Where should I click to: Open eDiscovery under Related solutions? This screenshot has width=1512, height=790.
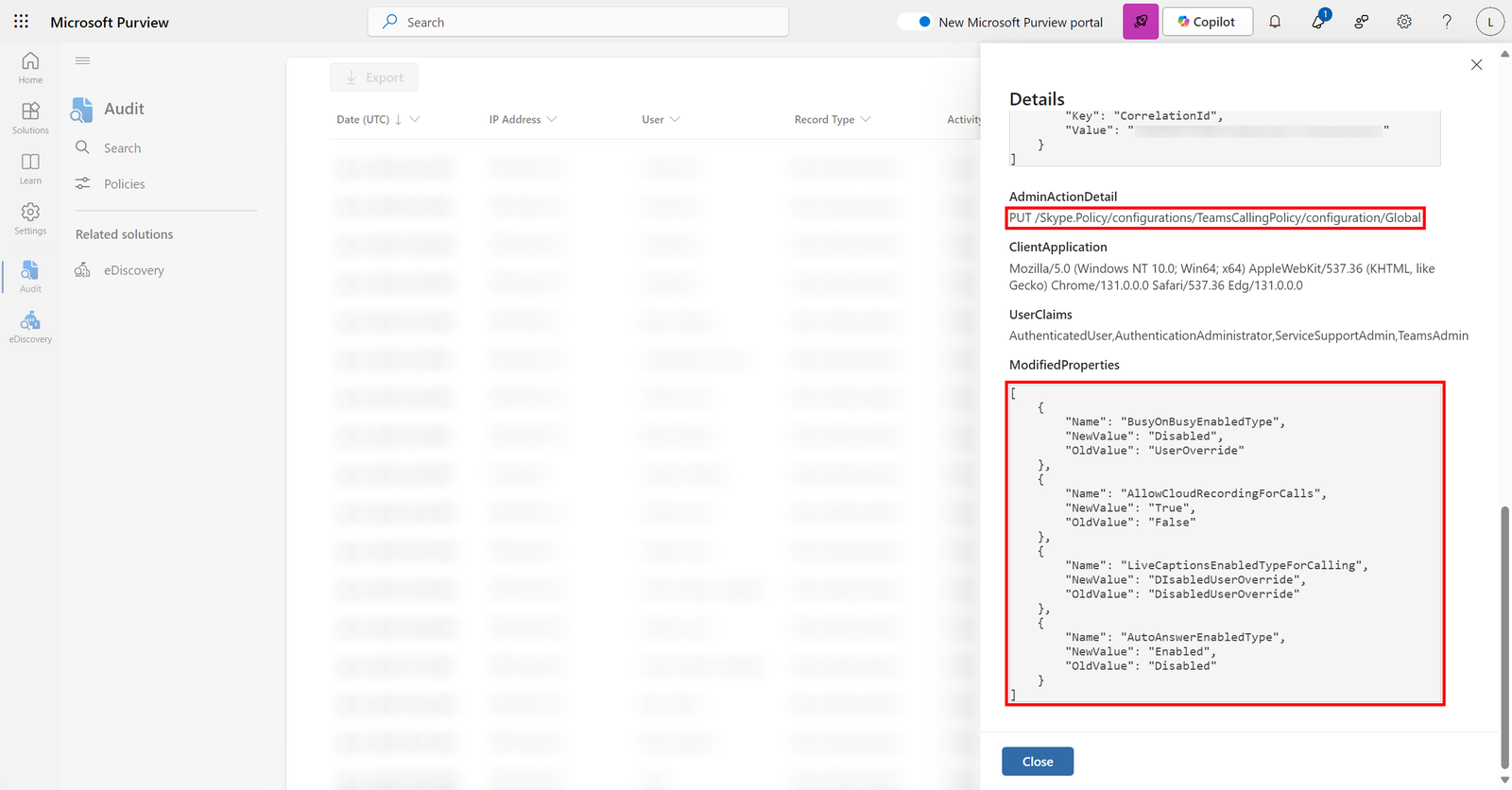[x=133, y=270]
